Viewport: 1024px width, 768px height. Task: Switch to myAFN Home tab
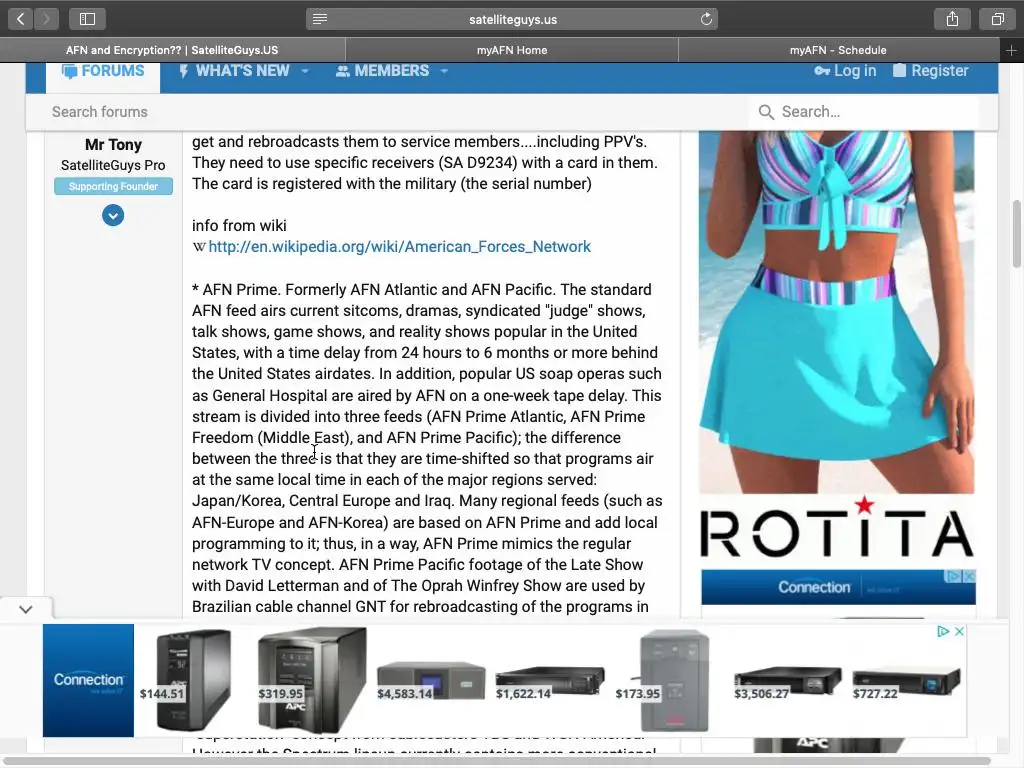point(511,50)
